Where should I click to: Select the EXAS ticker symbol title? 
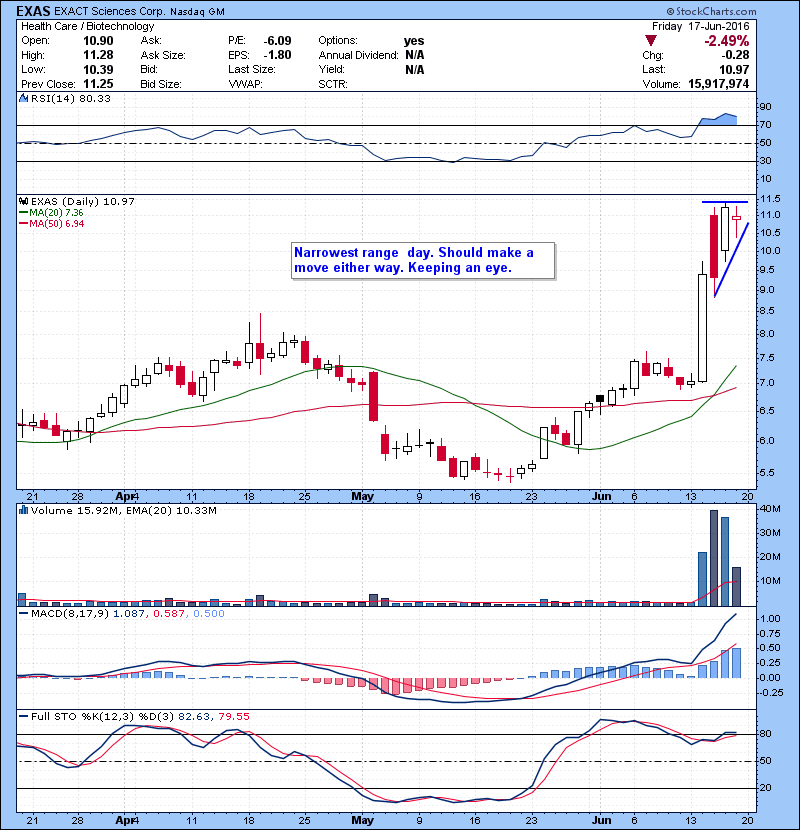33,11
